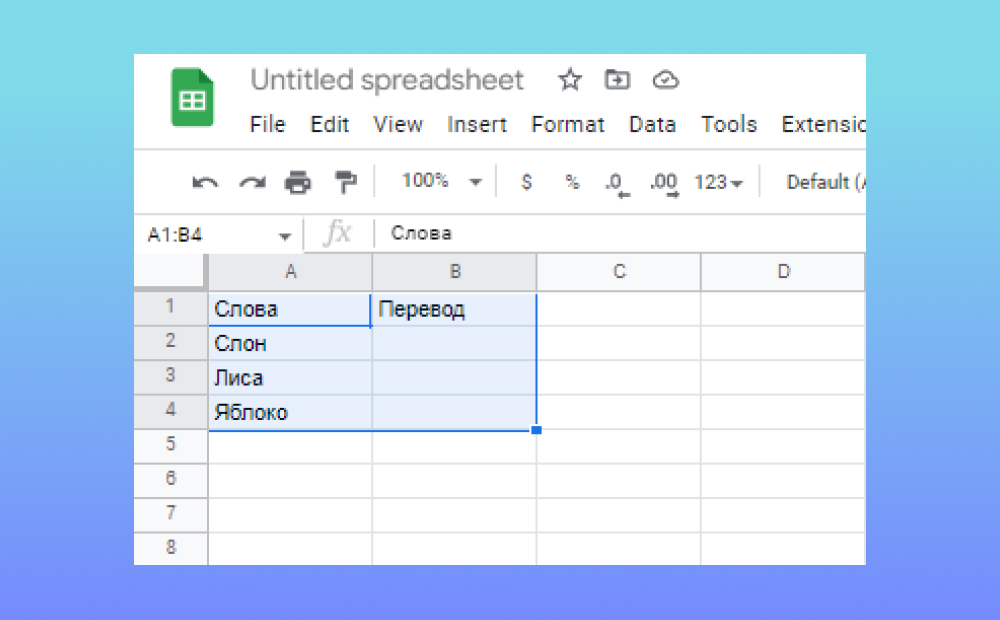
Task: Select row 6 header
Action: pos(170,480)
